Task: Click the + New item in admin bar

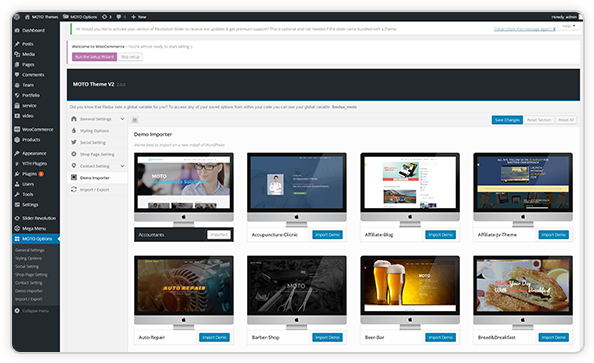Action: 139,17
